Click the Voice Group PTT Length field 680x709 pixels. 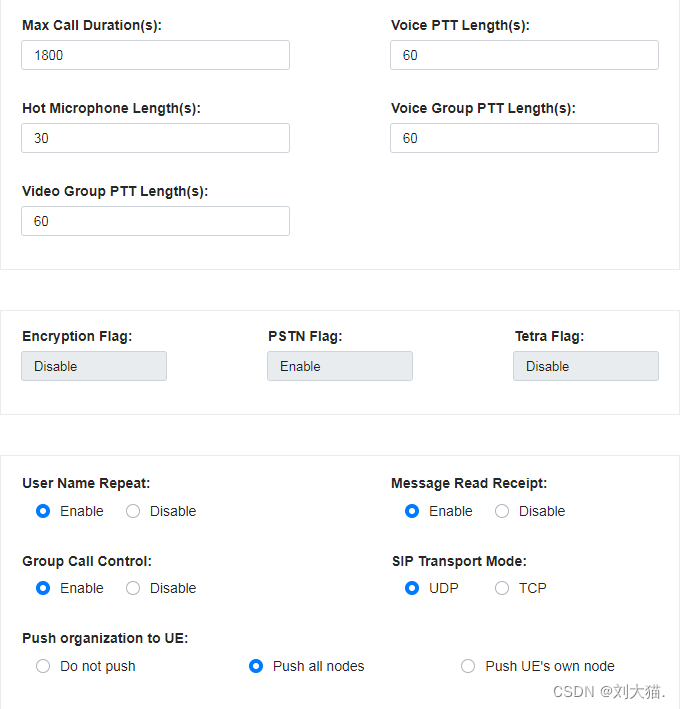pyautogui.click(x=524, y=138)
